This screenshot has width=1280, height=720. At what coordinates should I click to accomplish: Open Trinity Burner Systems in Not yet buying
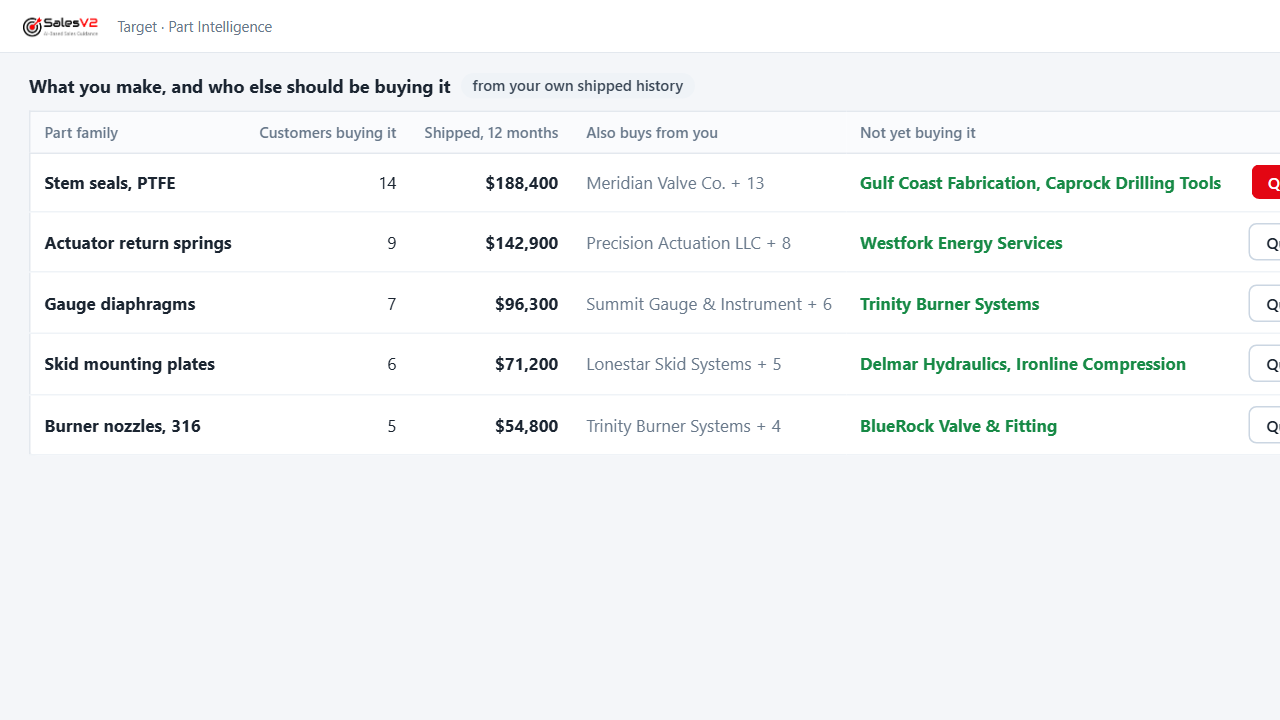coord(949,304)
